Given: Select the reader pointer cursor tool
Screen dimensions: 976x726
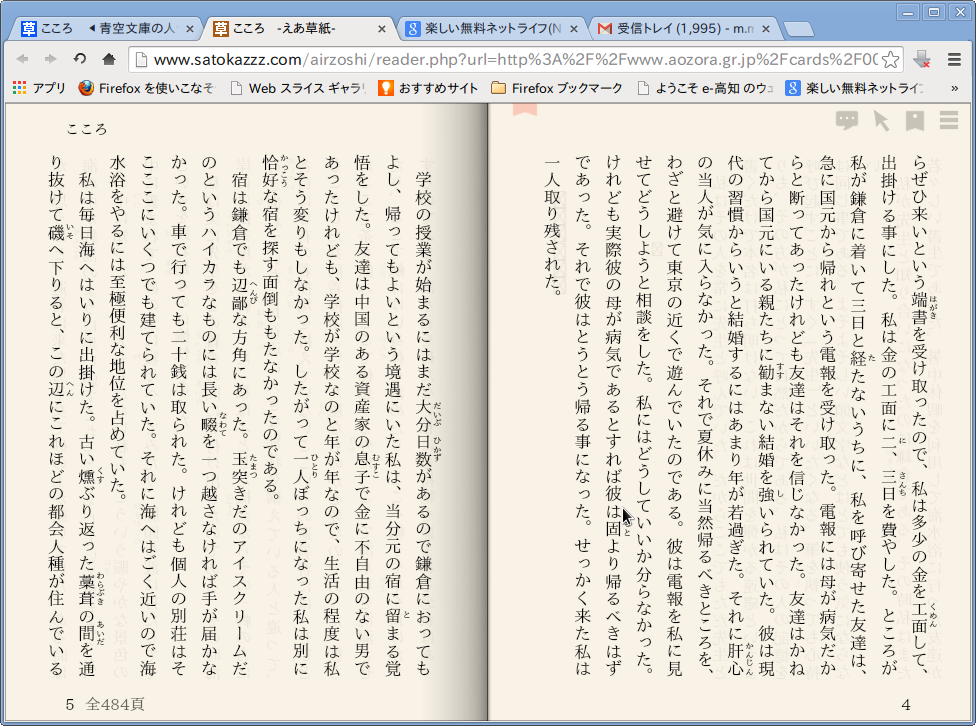Looking at the screenshot, I should pos(881,120).
